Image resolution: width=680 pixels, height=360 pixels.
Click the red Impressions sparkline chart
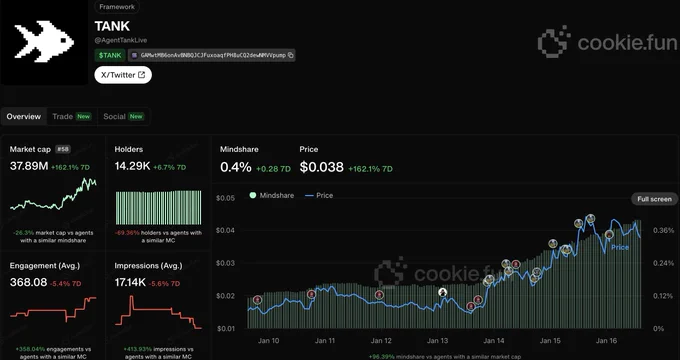pos(158,311)
